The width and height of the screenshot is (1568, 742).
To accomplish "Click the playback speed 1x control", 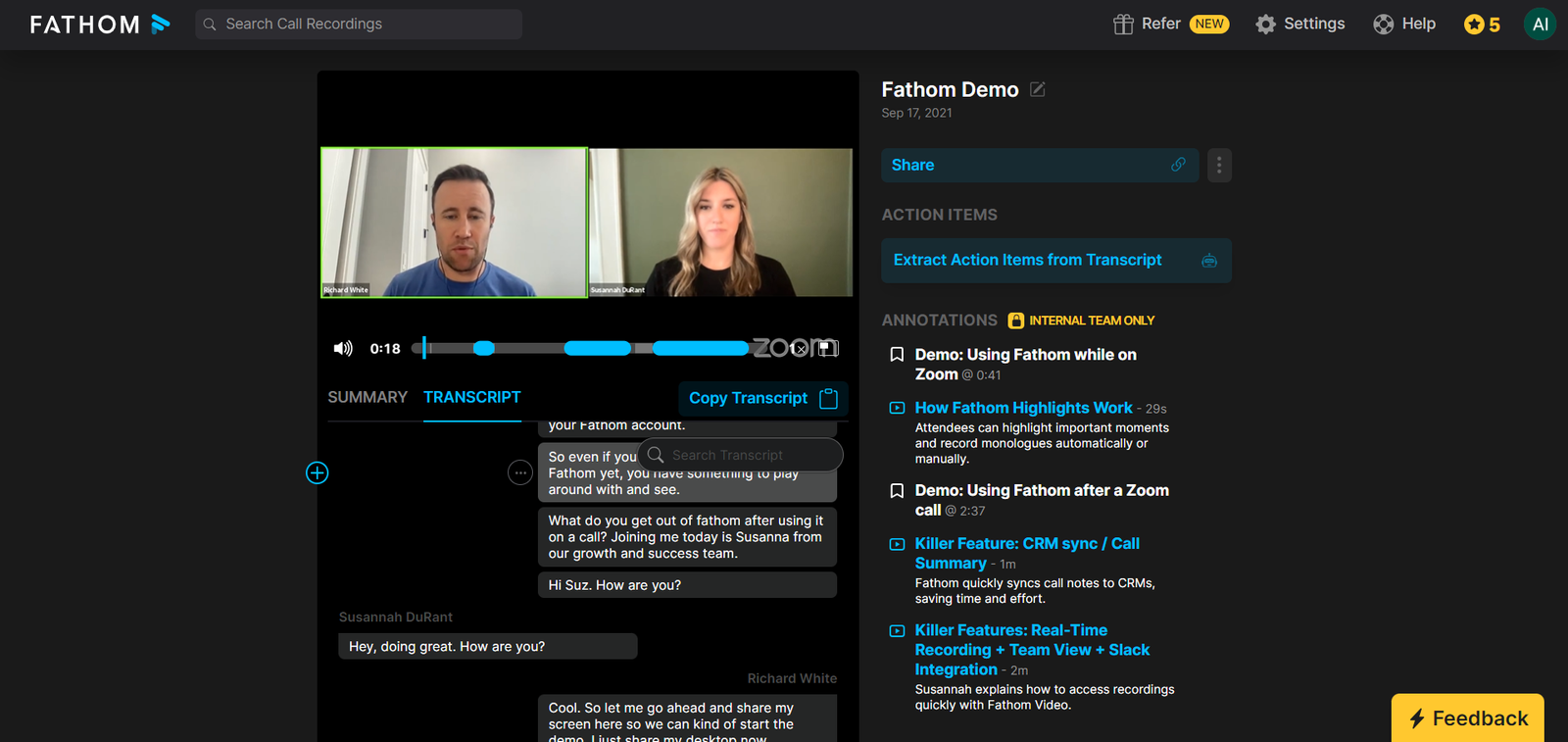I will pyautogui.click(x=798, y=348).
